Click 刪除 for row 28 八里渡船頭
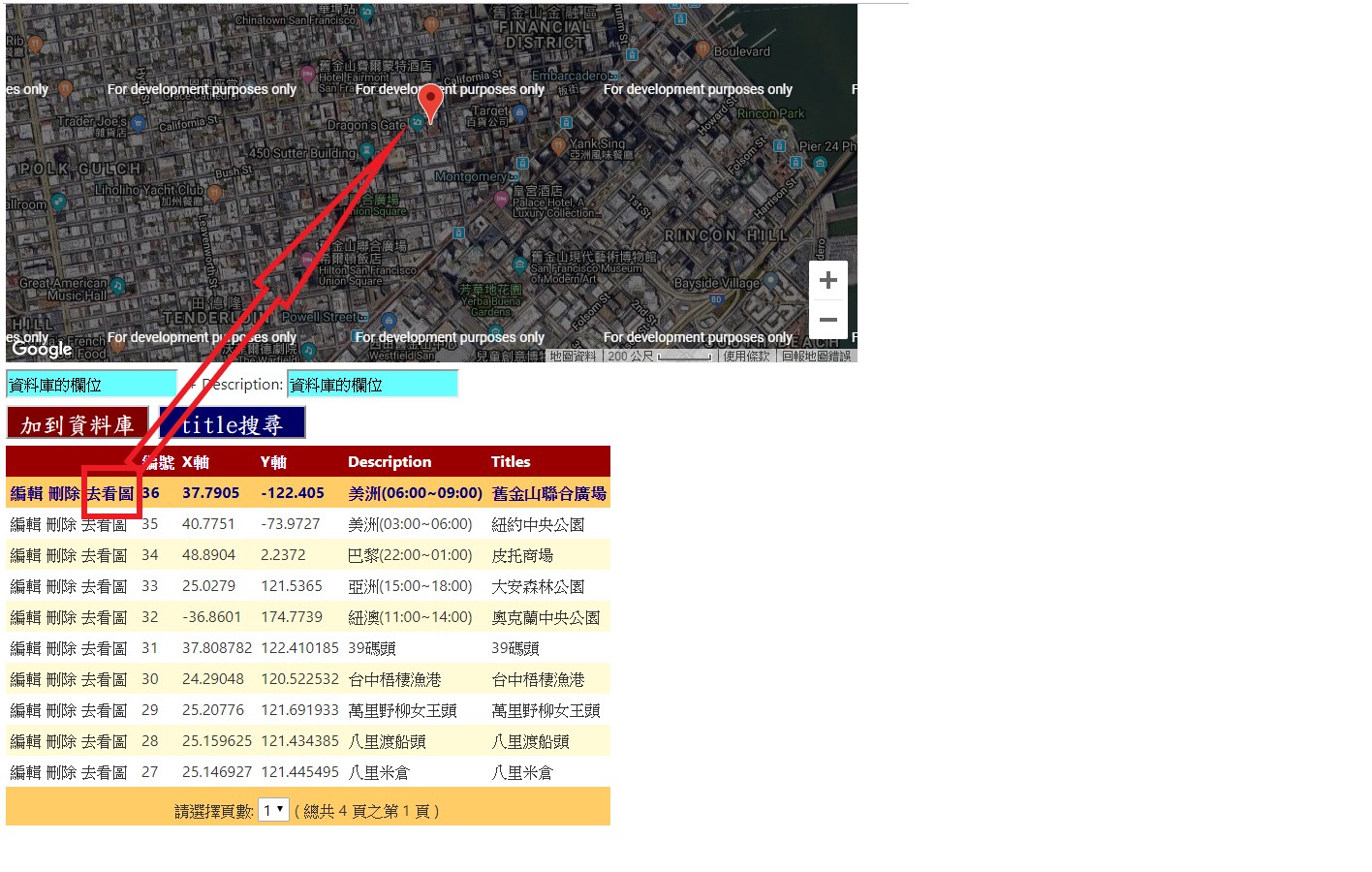This screenshot has width=1372, height=872. 61,741
